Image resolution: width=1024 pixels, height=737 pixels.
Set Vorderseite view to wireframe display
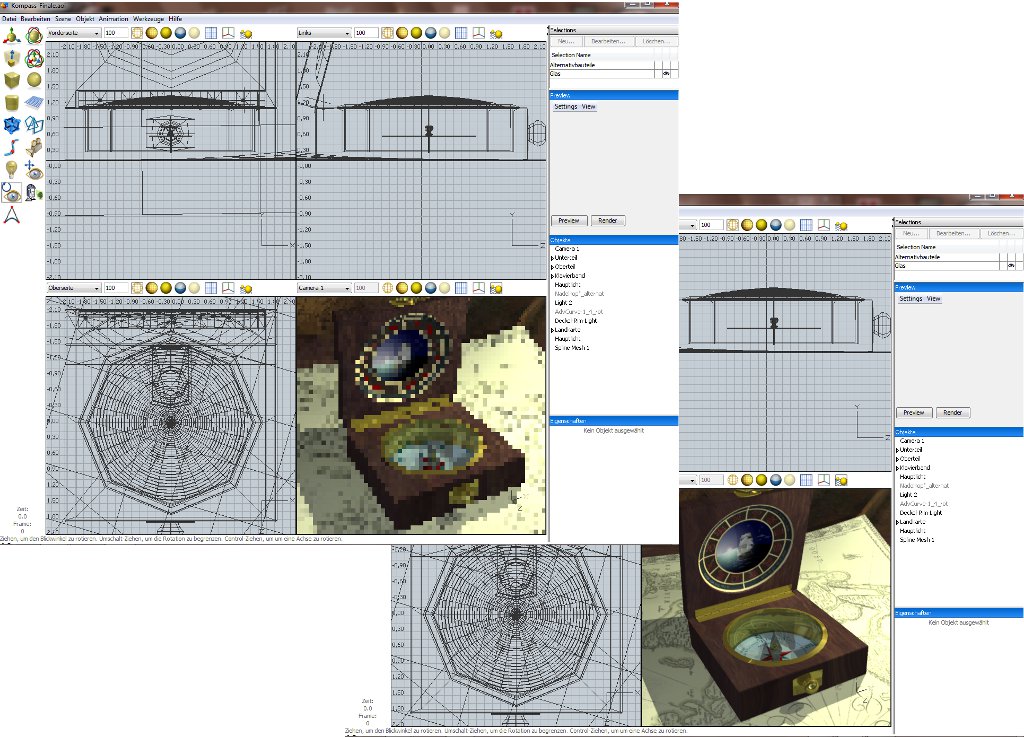point(137,33)
